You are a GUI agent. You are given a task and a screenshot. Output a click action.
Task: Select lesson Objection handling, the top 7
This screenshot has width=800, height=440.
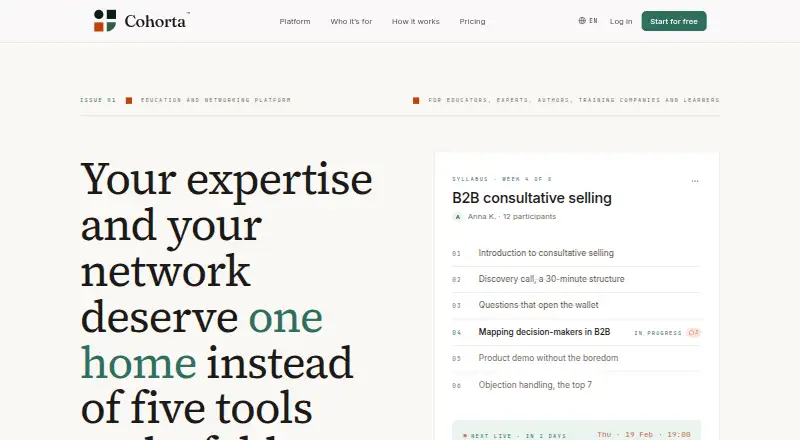[x=577, y=385]
